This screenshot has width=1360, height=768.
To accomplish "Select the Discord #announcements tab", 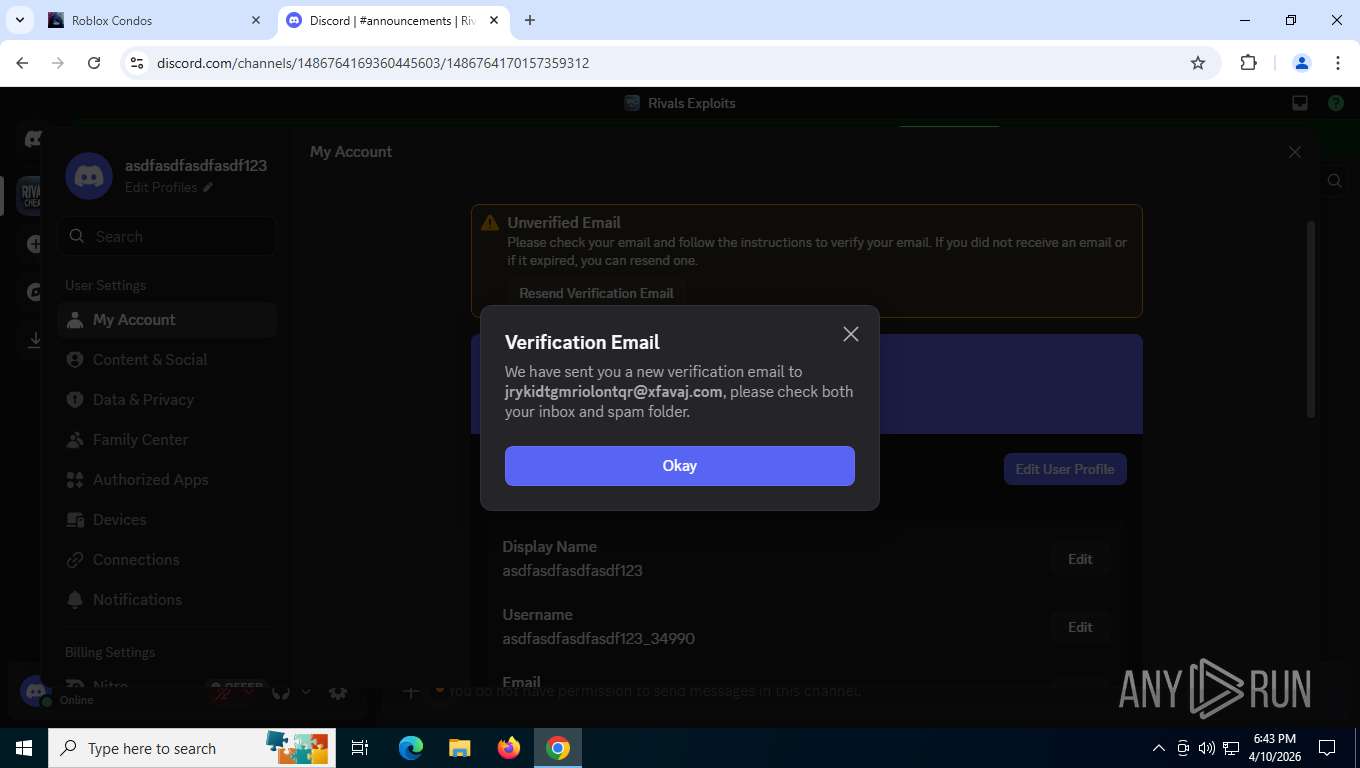I will (x=393, y=20).
